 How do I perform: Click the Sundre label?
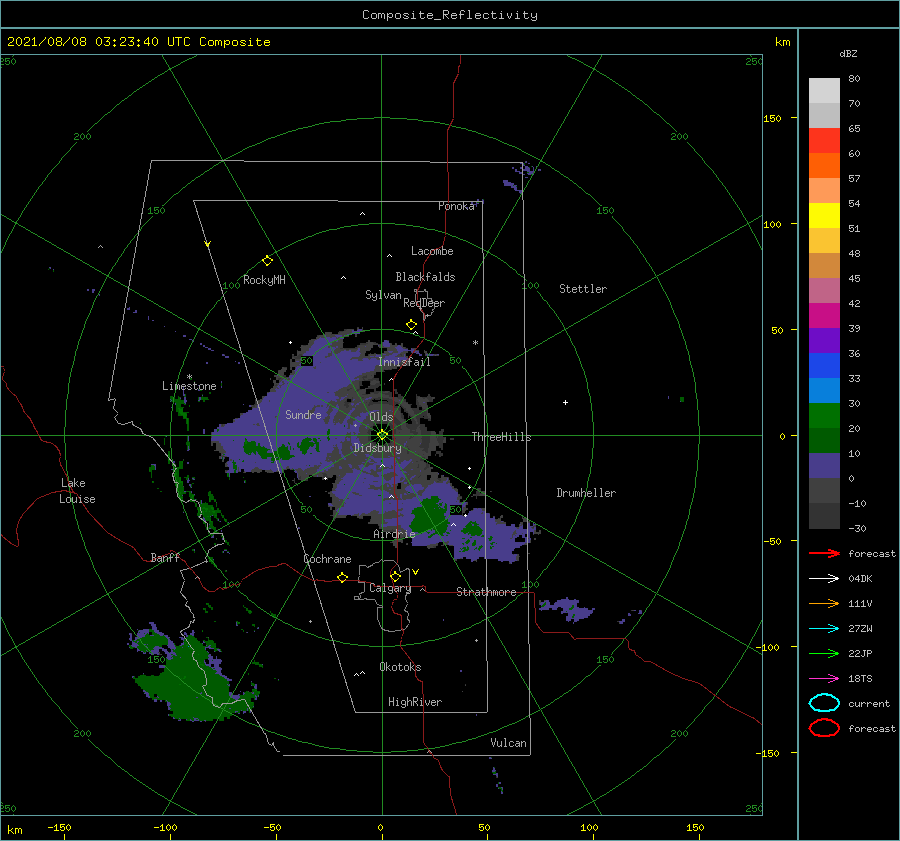(303, 414)
